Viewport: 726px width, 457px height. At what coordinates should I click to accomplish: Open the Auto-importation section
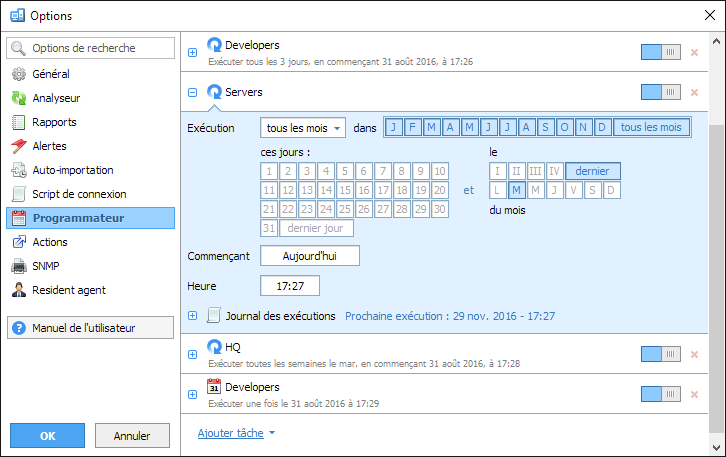(x=72, y=170)
